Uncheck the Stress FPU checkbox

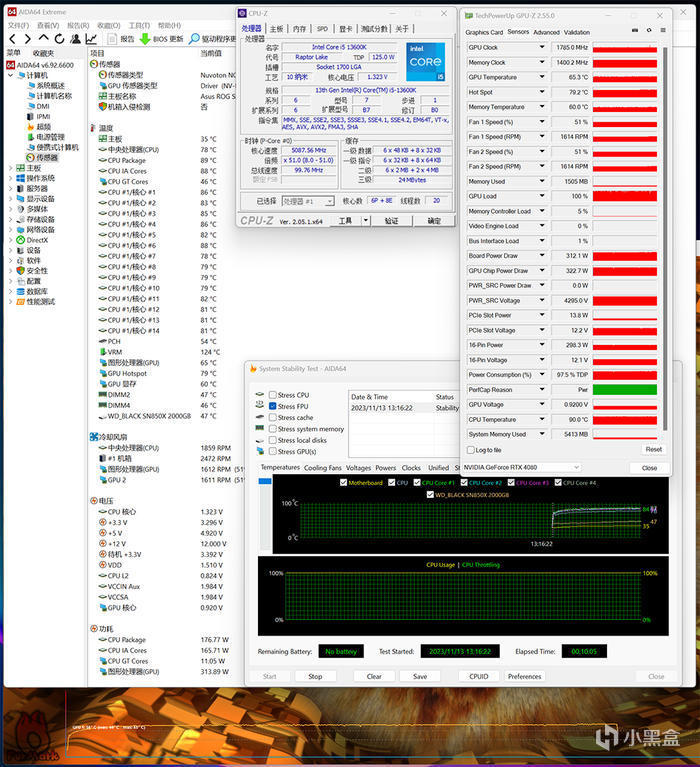tap(273, 406)
